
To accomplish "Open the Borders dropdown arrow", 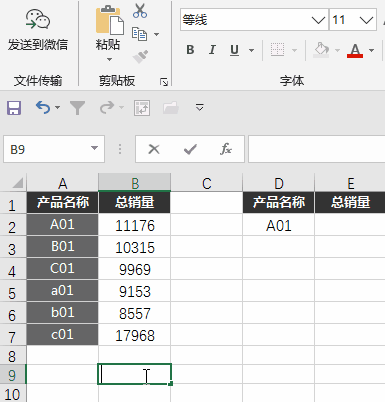I will (x=294, y=51).
